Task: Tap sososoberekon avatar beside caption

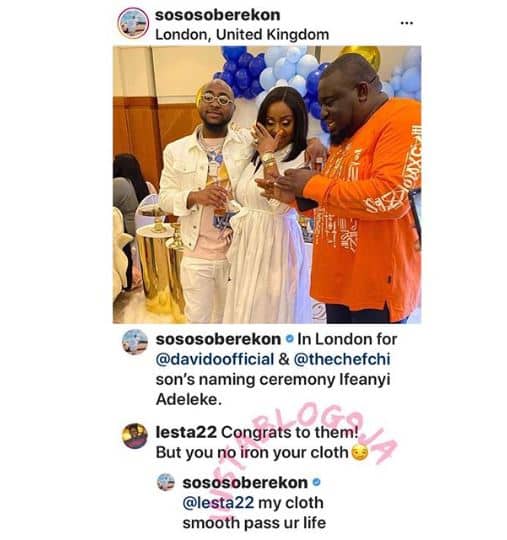Action: 135,342
